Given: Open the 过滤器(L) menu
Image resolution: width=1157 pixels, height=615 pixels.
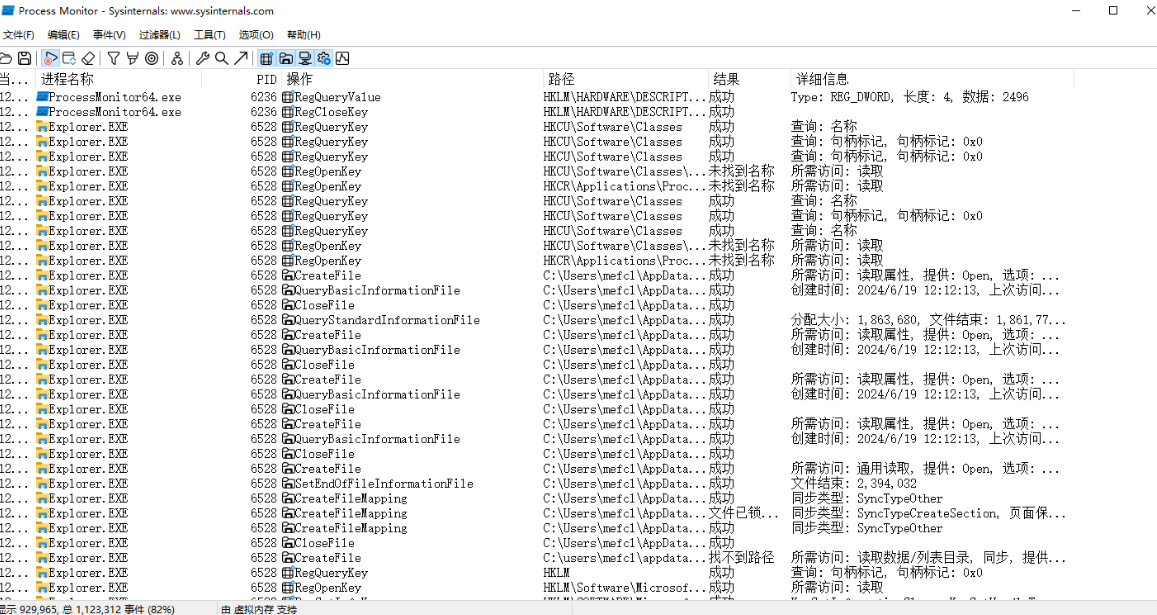Looking at the screenshot, I should (159, 35).
